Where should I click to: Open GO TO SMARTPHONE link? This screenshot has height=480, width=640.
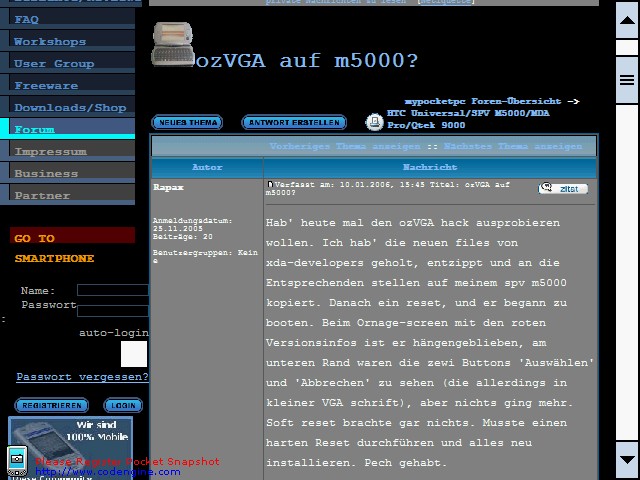point(54,248)
